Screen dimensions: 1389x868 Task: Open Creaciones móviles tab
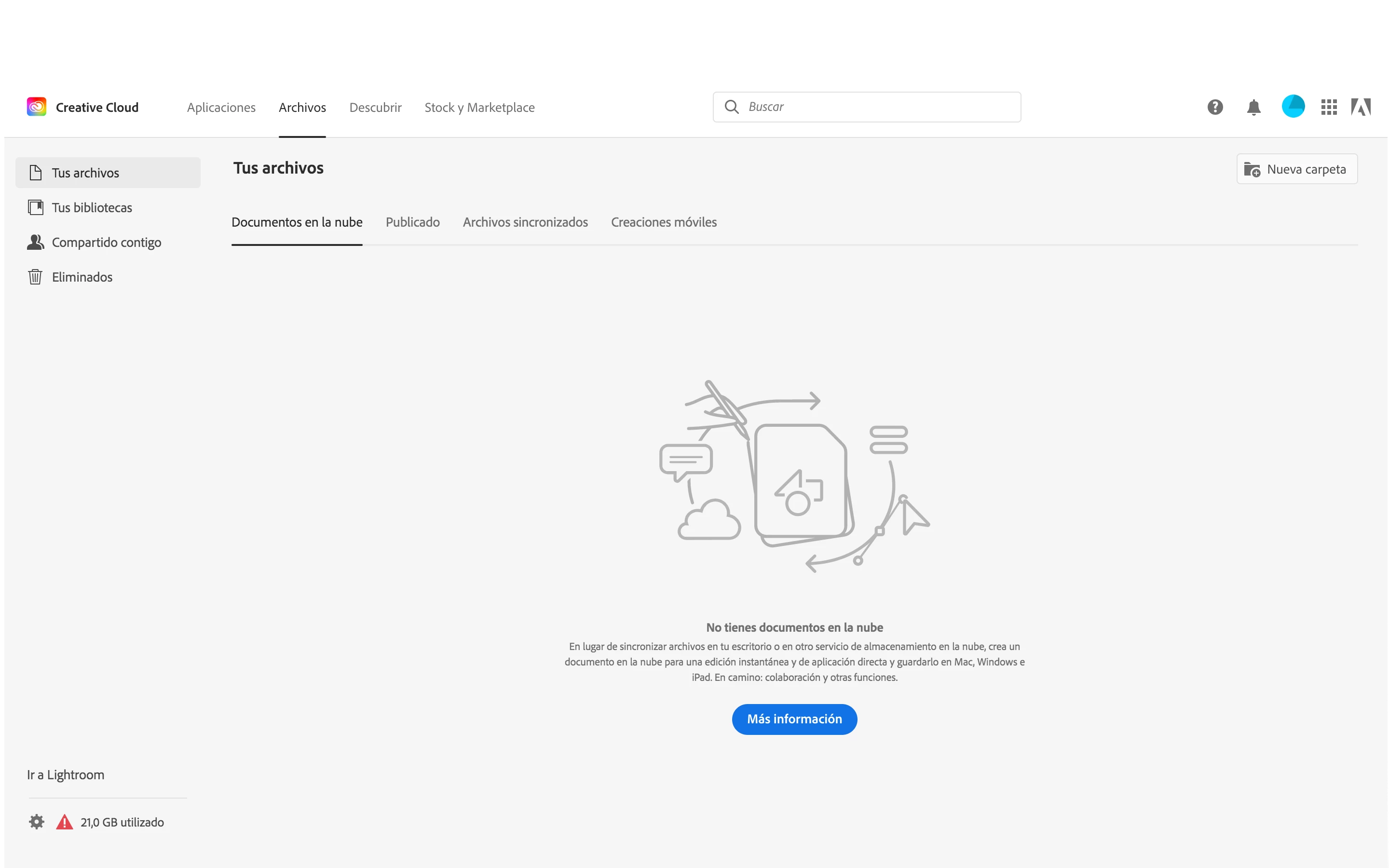(x=664, y=222)
